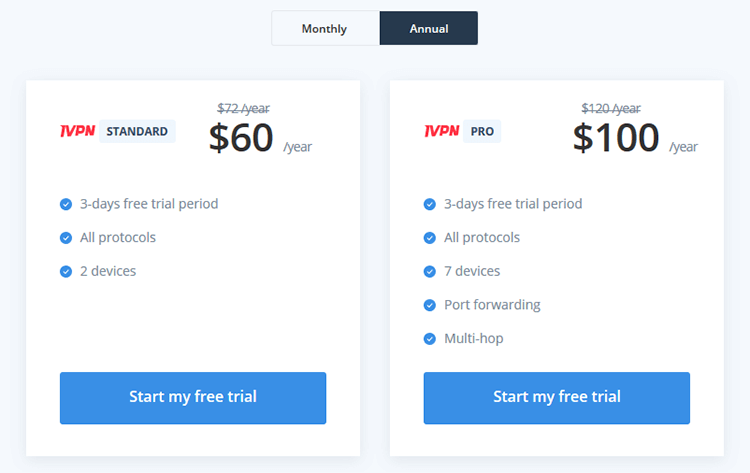Screen dimensions: 750x473
Task: Start free trial for Pro plan
Action: (557, 398)
